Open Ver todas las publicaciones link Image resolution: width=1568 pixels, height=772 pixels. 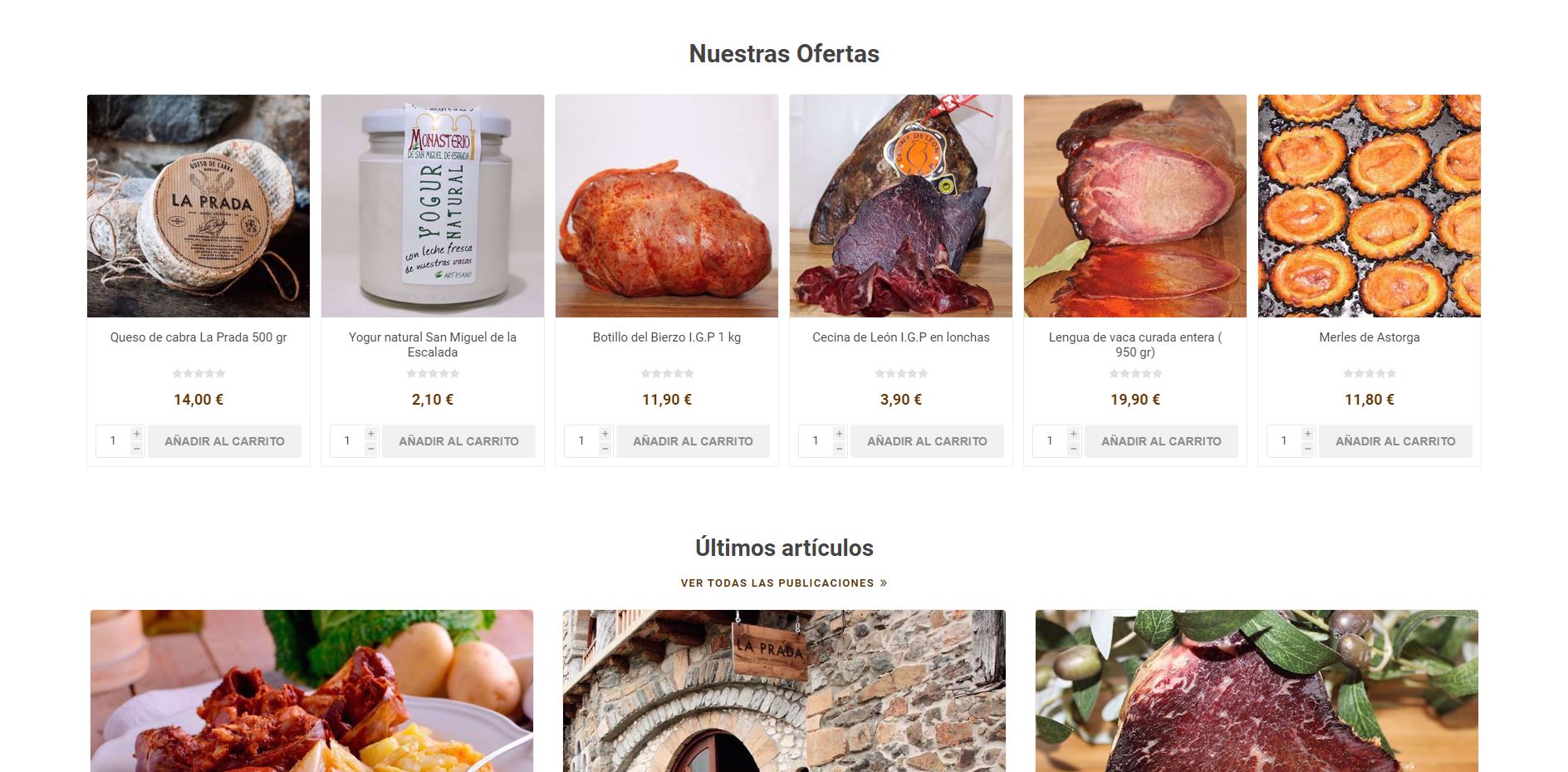tap(784, 583)
